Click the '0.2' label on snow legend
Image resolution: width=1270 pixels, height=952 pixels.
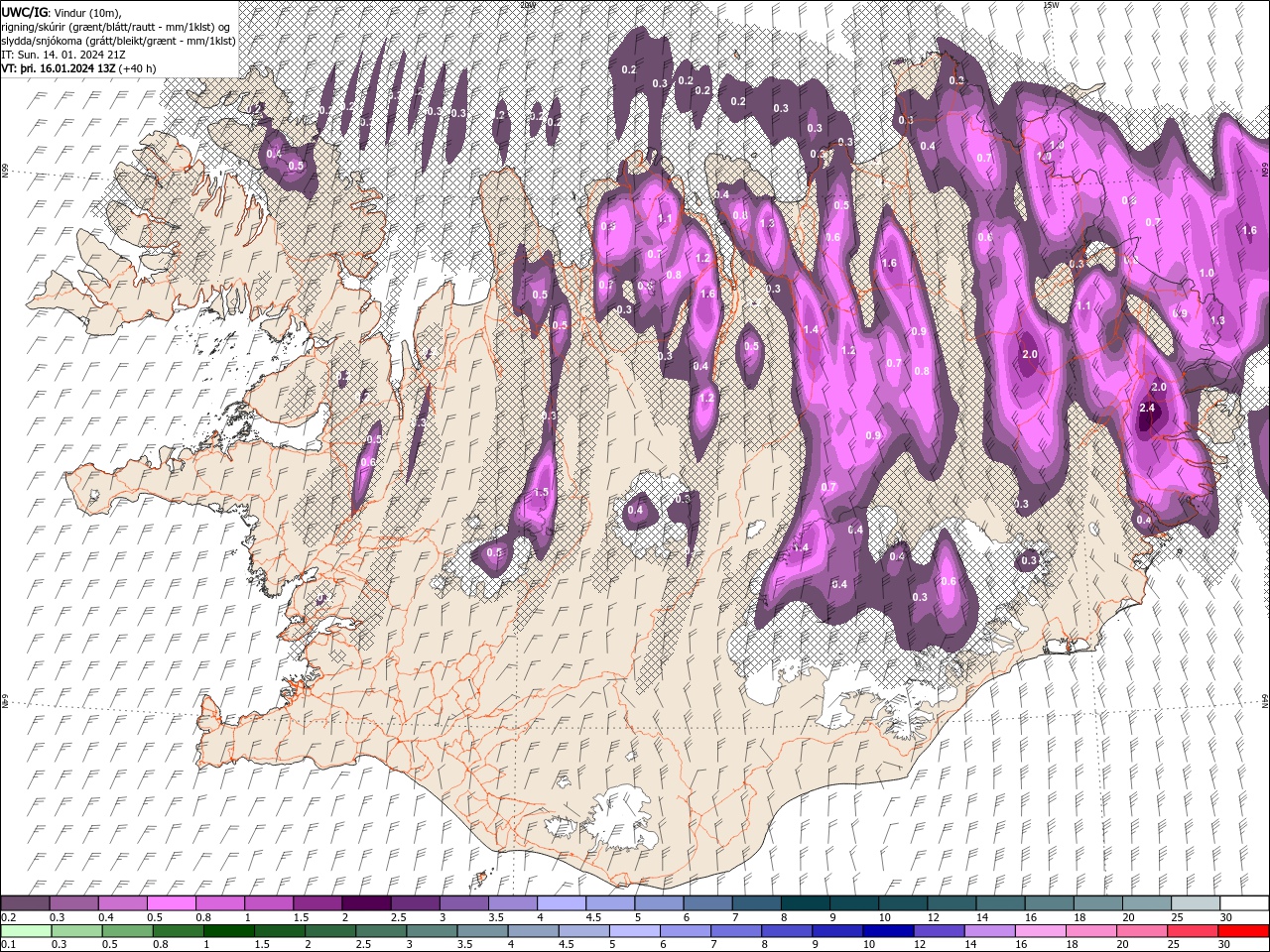[x=8, y=917]
